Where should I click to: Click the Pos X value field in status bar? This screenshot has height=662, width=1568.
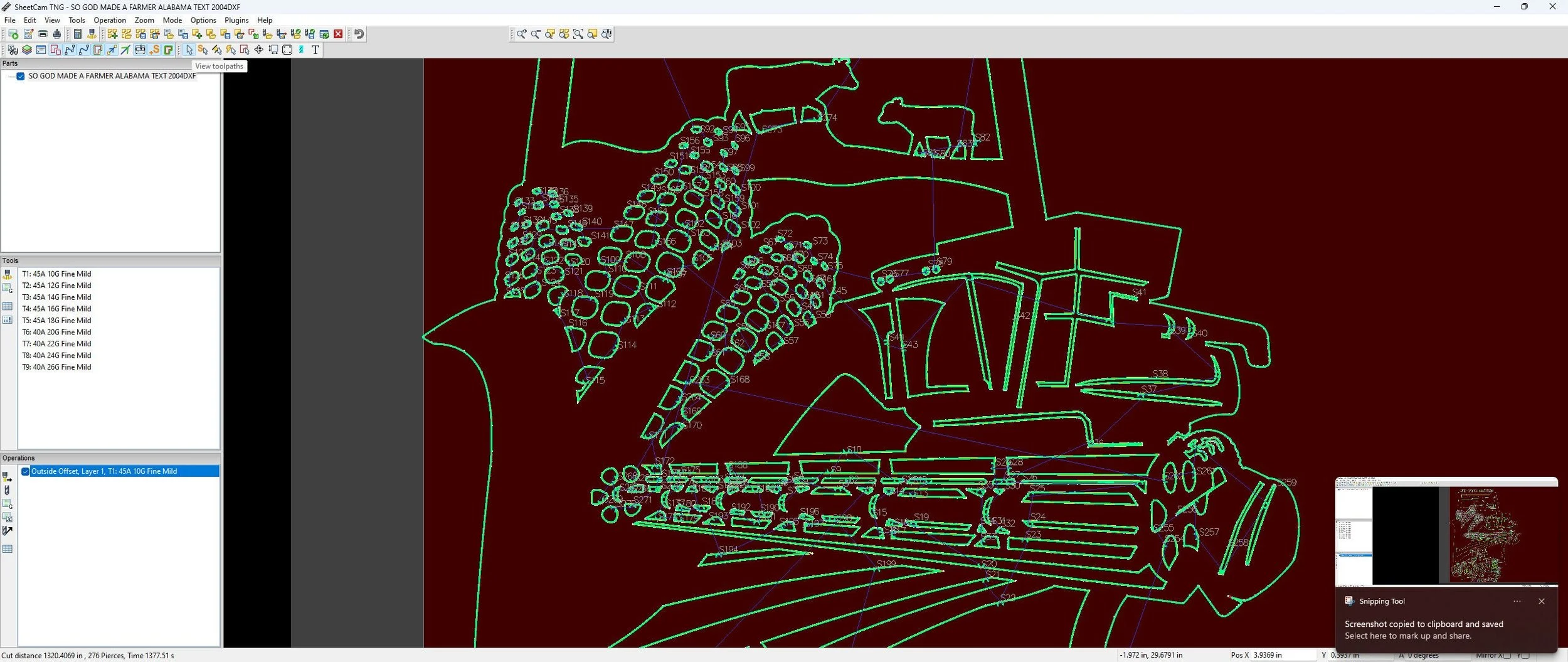click(1283, 655)
